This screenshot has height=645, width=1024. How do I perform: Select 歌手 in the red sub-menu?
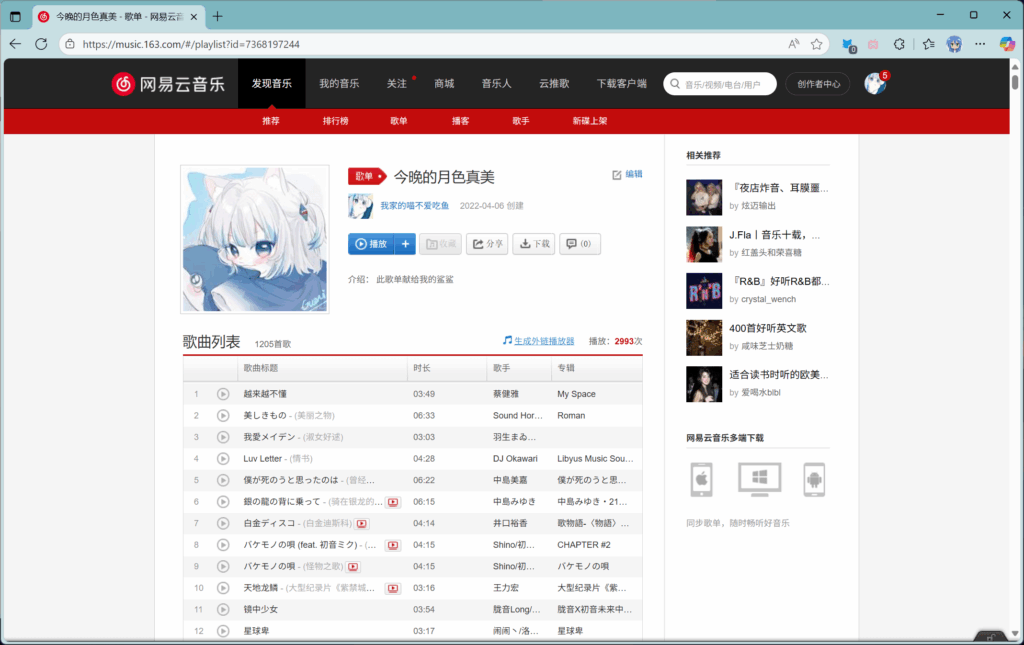521,121
